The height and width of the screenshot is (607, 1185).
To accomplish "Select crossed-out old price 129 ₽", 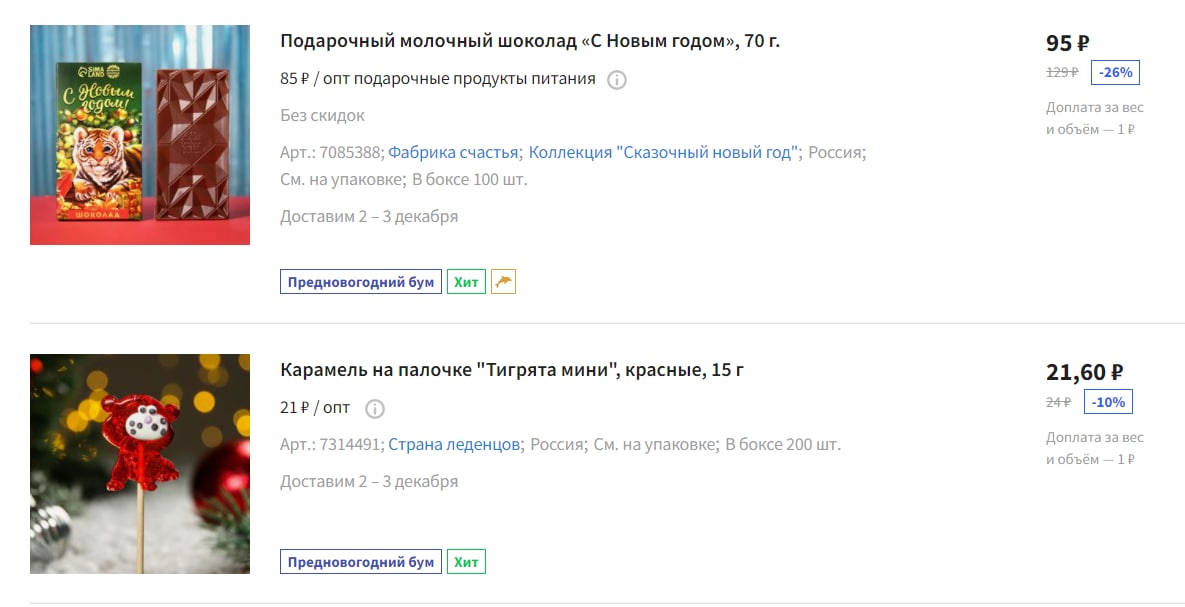I will (x=1062, y=73).
